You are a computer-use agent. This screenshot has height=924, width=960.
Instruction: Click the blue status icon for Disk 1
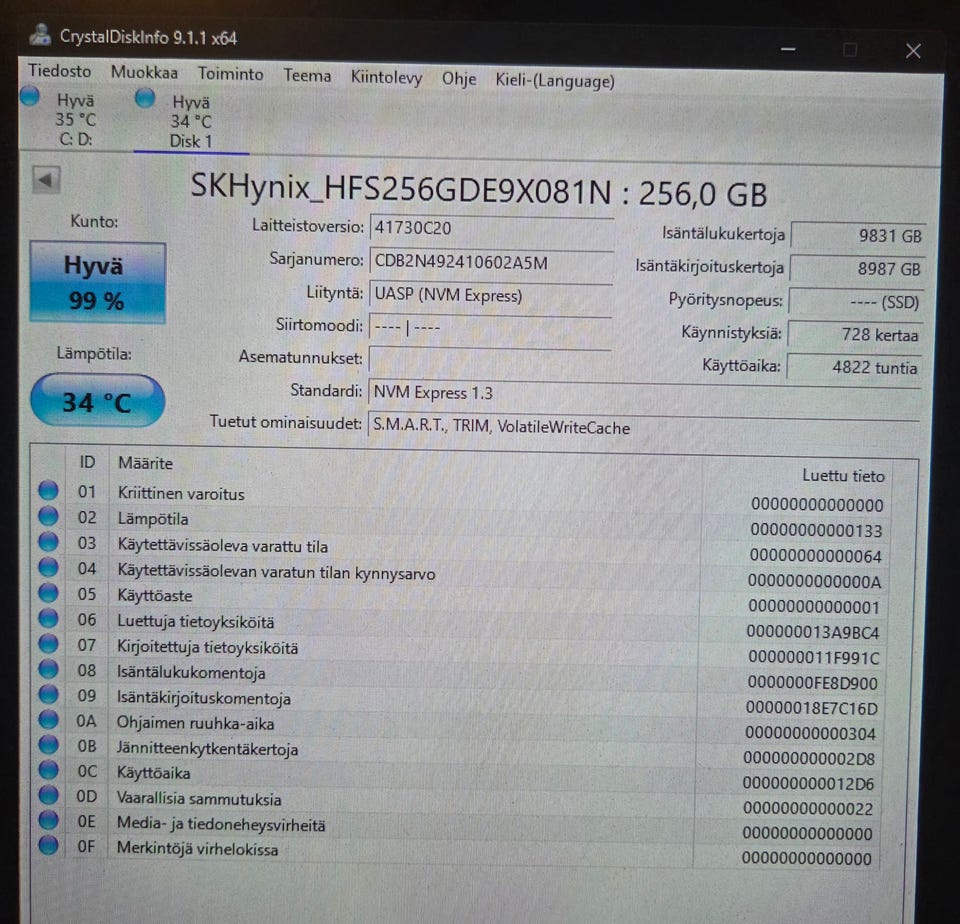tap(144, 97)
